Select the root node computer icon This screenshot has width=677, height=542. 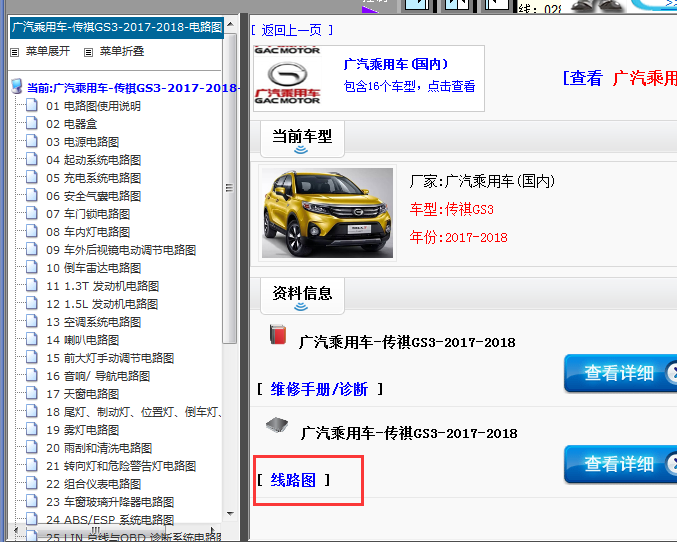(x=16, y=86)
